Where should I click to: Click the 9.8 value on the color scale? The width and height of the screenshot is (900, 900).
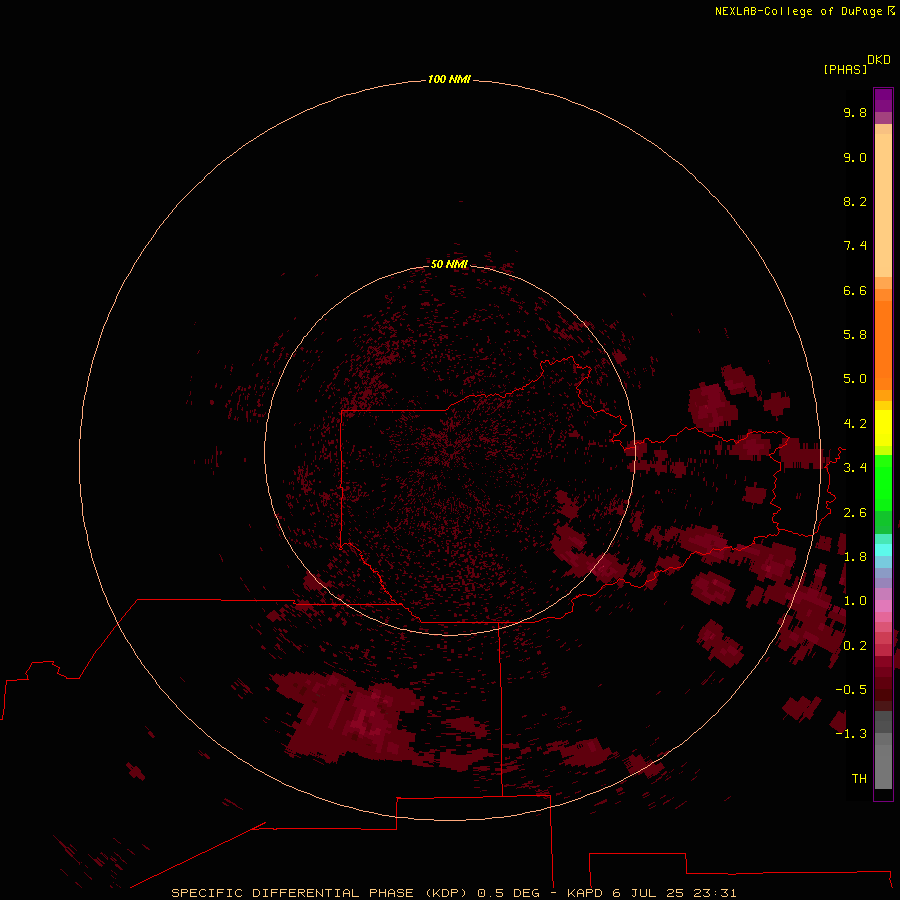[855, 112]
